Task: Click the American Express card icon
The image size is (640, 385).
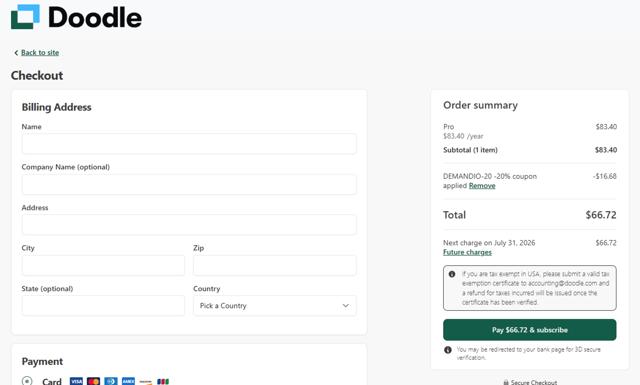Action: (128, 381)
